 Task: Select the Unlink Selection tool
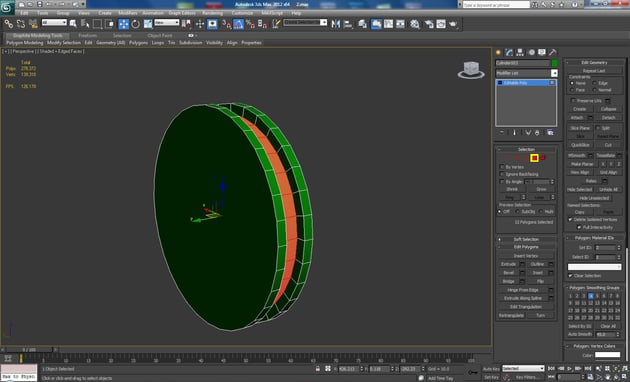20,24
